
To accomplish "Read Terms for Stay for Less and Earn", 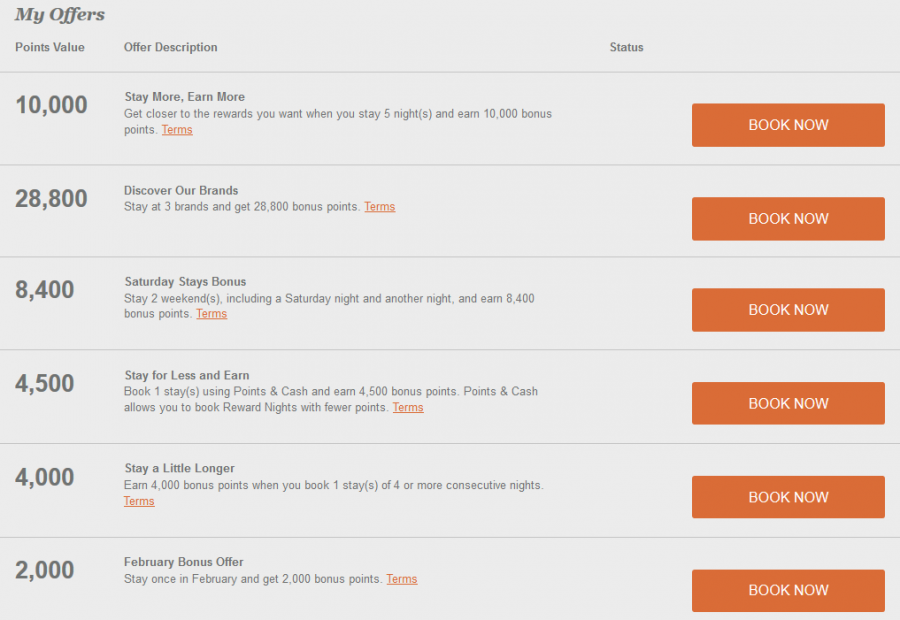I will (408, 408).
